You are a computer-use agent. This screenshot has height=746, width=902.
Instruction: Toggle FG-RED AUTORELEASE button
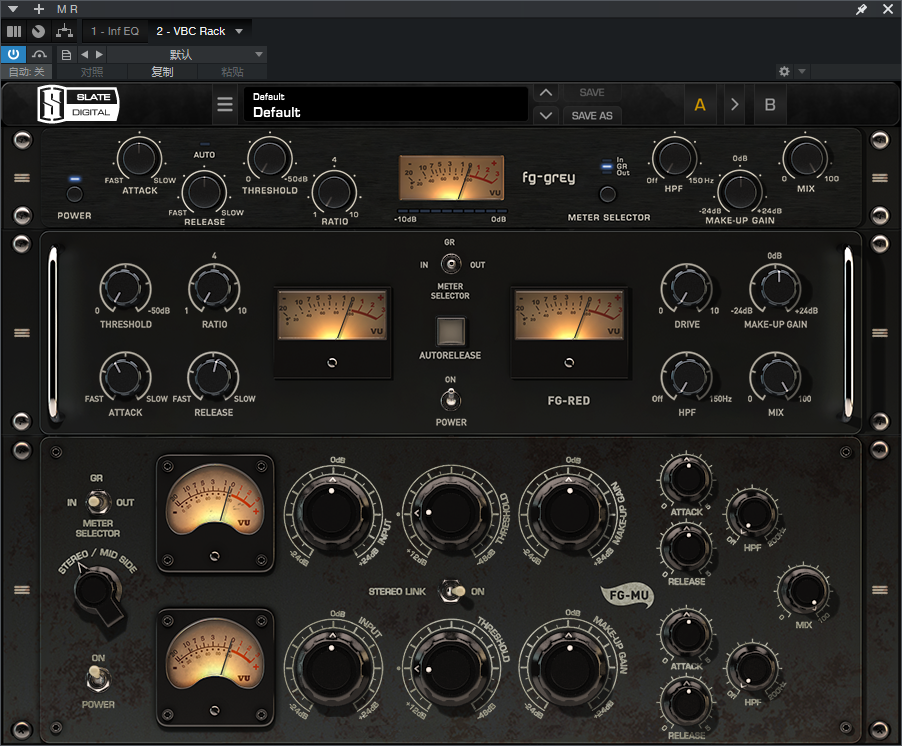pyautogui.click(x=450, y=331)
